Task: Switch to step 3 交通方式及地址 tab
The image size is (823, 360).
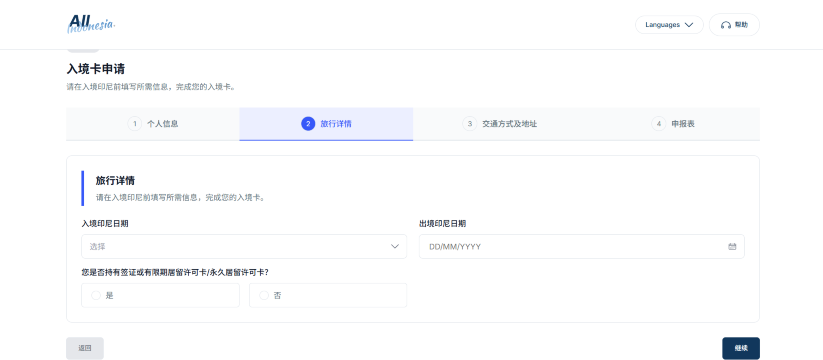Action: (500, 124)
